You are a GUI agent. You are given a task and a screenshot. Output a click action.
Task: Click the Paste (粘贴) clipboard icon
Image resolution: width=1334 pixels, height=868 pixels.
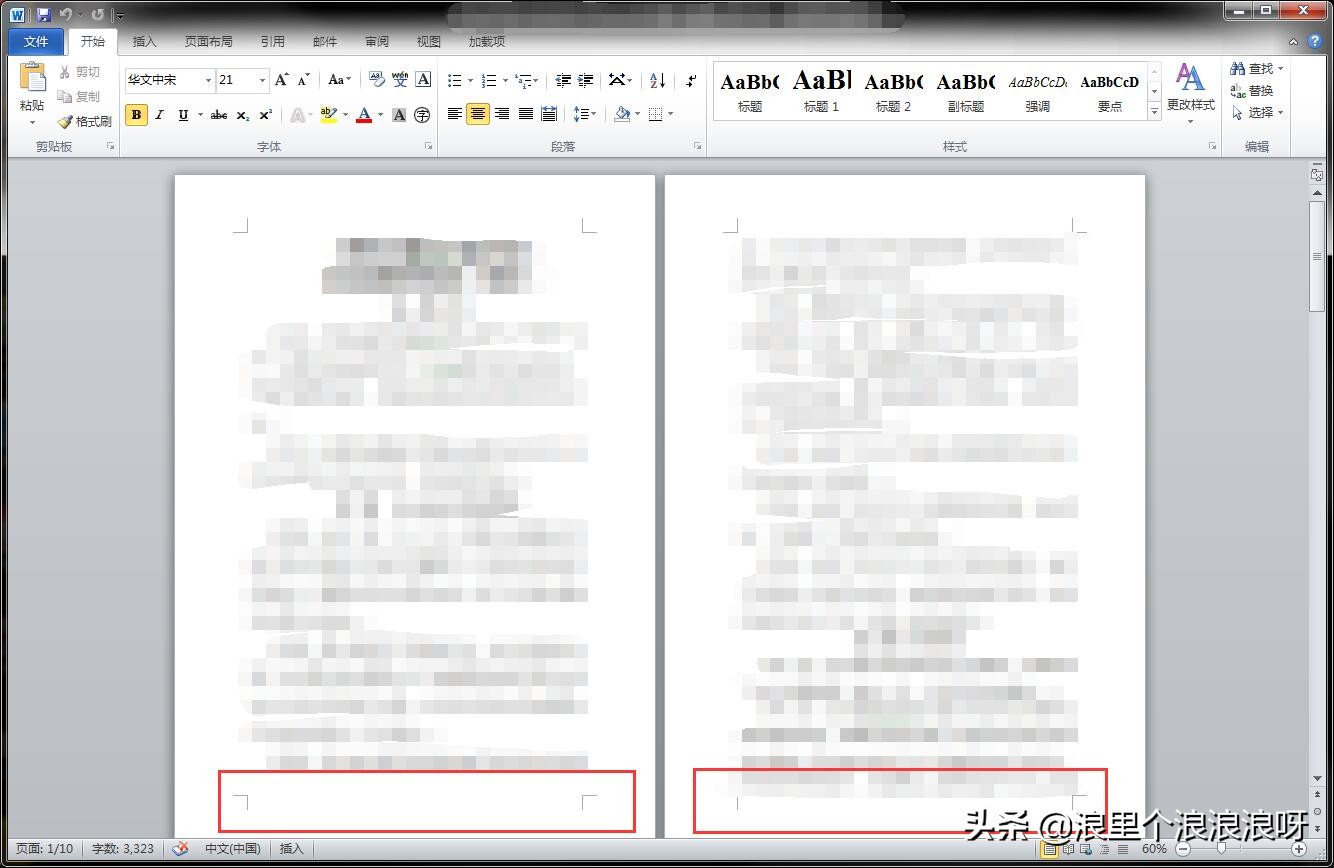tap(32, 78)
